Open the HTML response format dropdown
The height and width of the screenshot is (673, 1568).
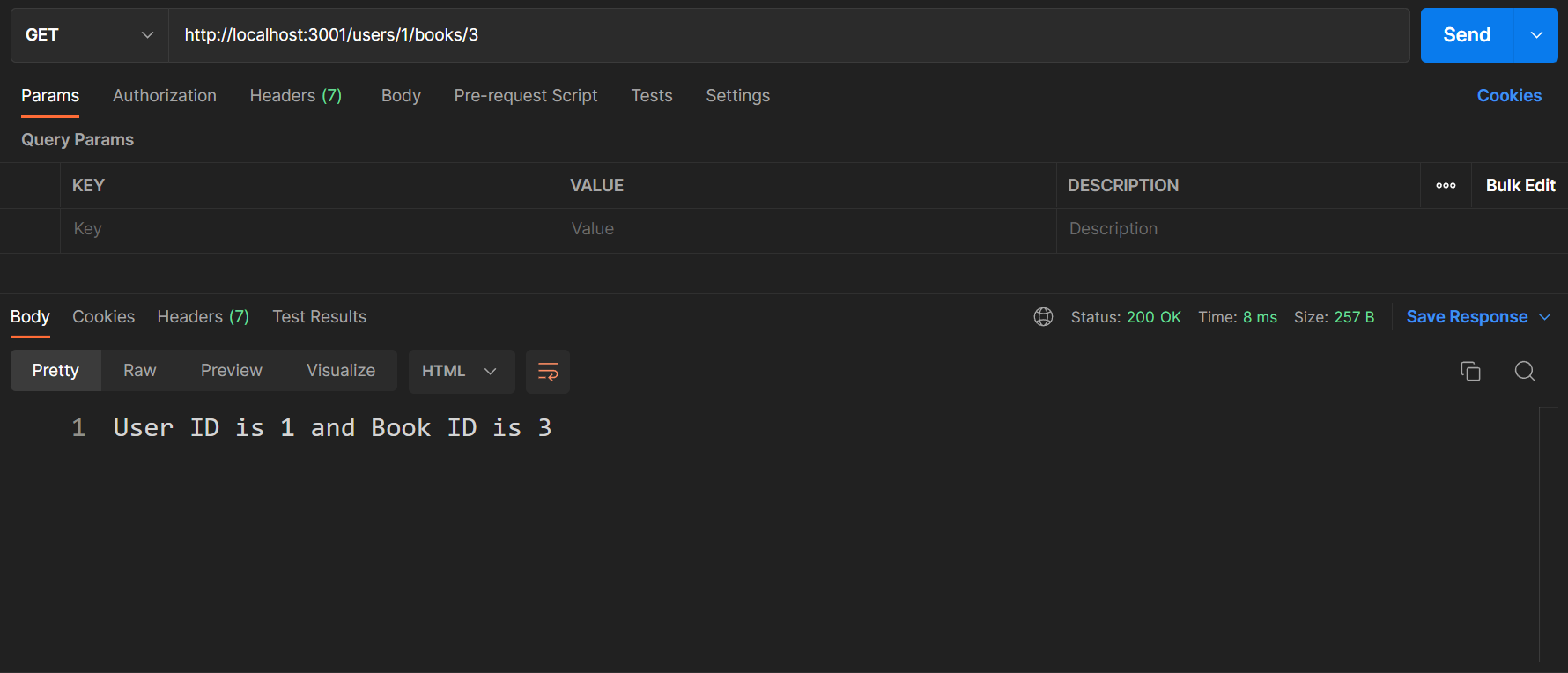point(462,371)
